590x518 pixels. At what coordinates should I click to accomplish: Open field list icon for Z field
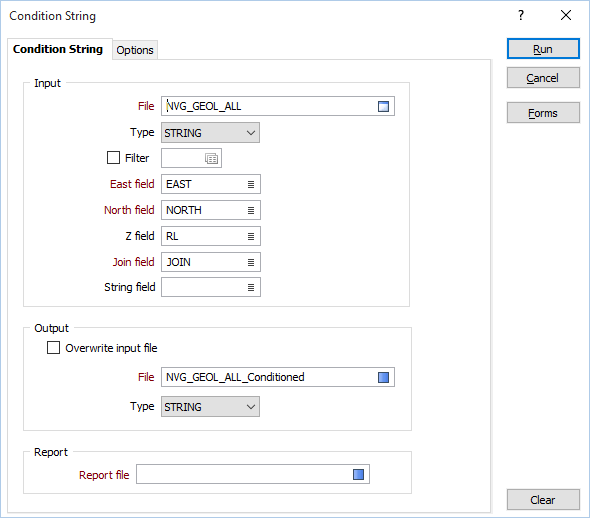coord(251,236)
